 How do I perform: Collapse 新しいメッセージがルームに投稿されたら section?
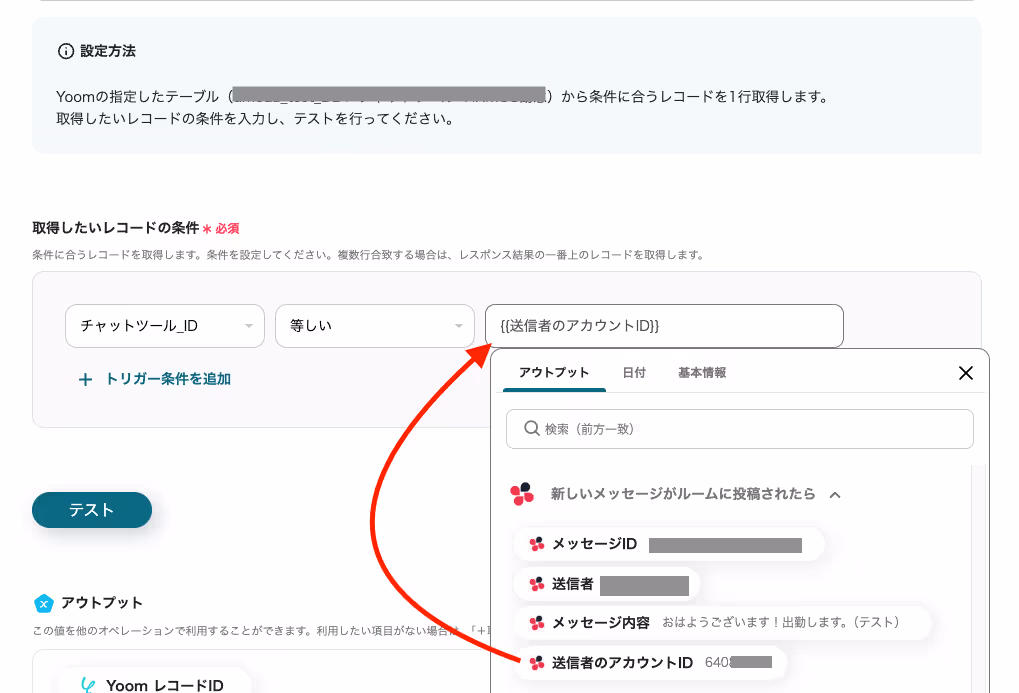click(835, 495)
